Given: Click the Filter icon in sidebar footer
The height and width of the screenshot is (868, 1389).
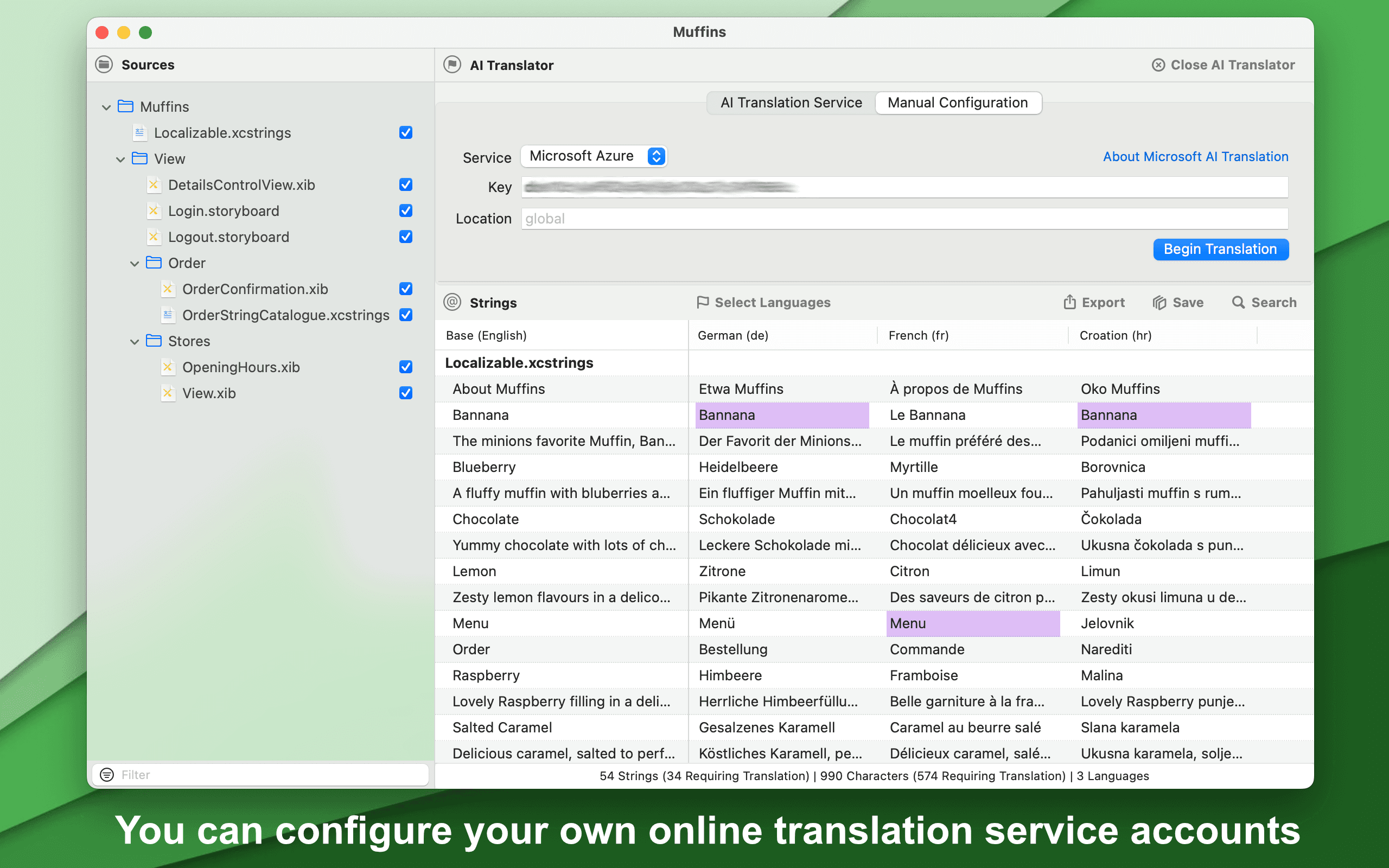Looking at the screenshot, I should [107, 775].
